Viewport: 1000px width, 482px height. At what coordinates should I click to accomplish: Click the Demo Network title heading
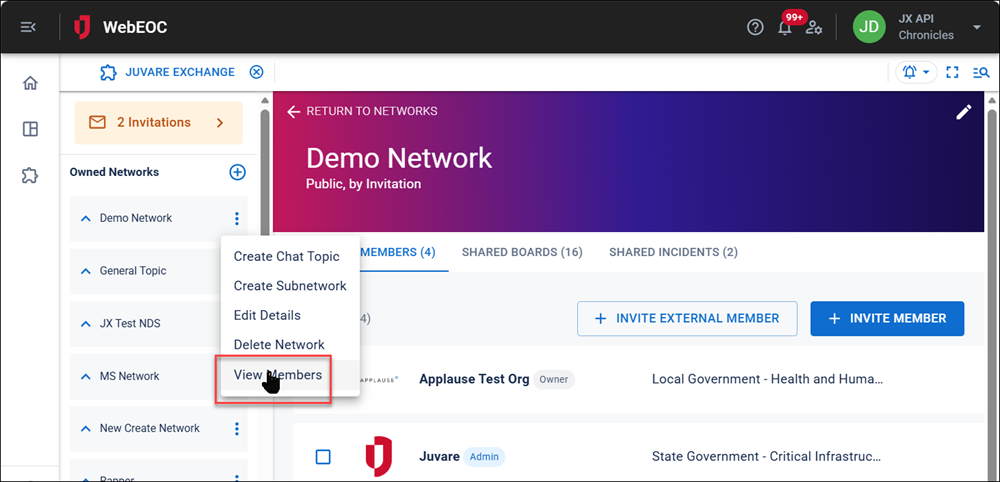pyautogui.click(x=399, y=158)
